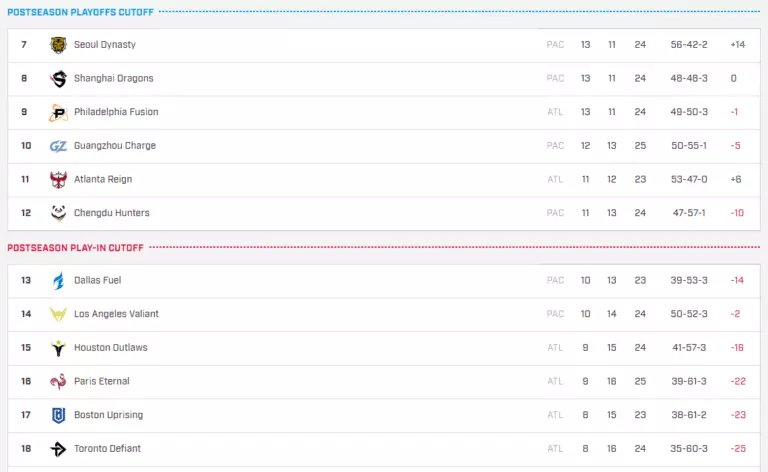The height and width of the screenshot is (472, 768).
Task: Open the Atlanta Reign team name
Action: (x=103, y=179)
